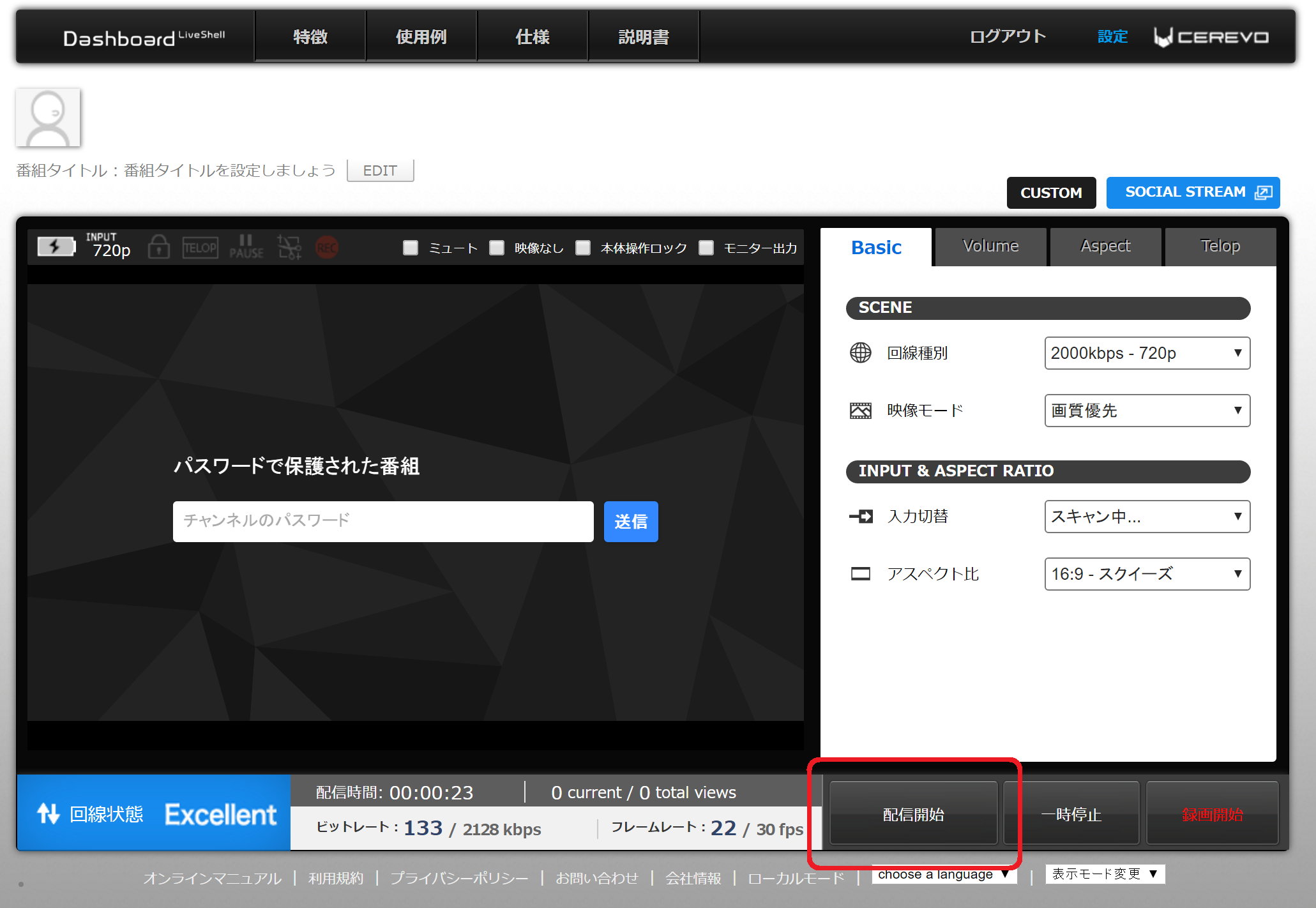Screen dimensions: 1316x908
Task: Click the TELOP icon above the preview
Action: coord(200,247)
